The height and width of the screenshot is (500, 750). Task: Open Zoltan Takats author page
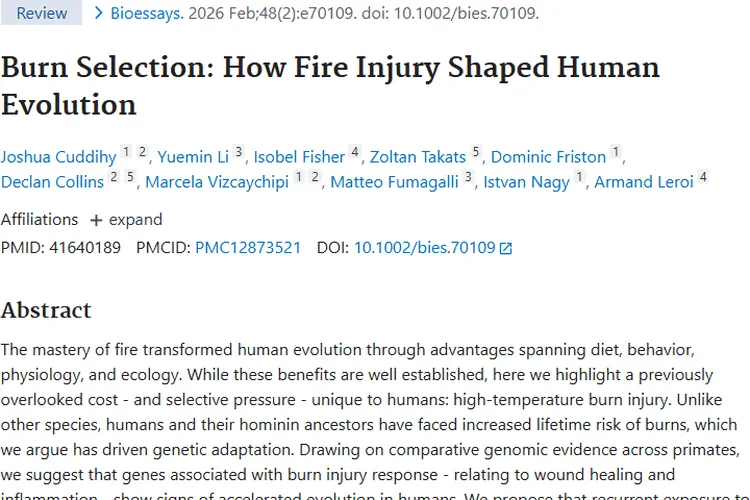(x=417, y=157)
